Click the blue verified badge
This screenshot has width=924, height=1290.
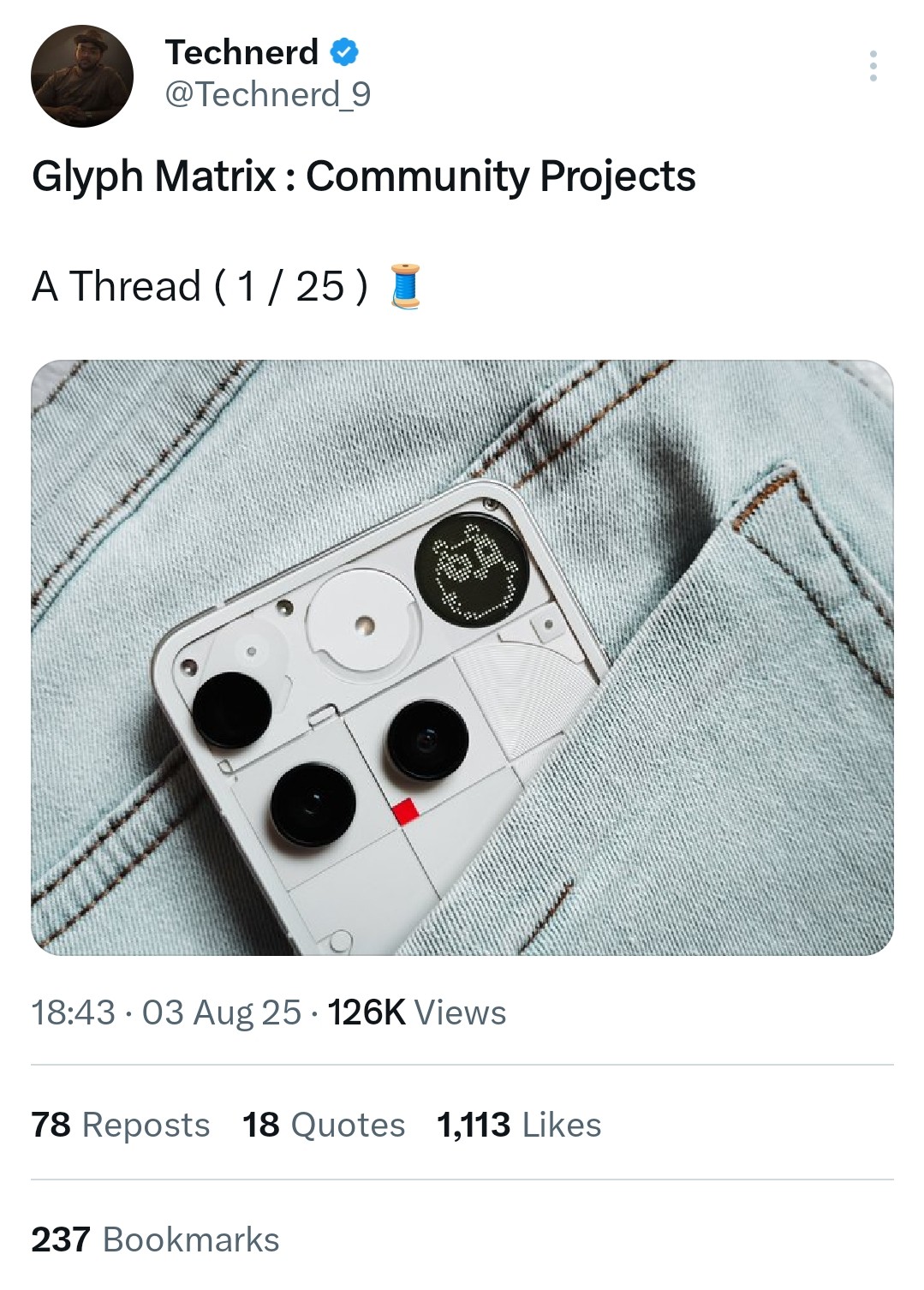coord(343,52)
